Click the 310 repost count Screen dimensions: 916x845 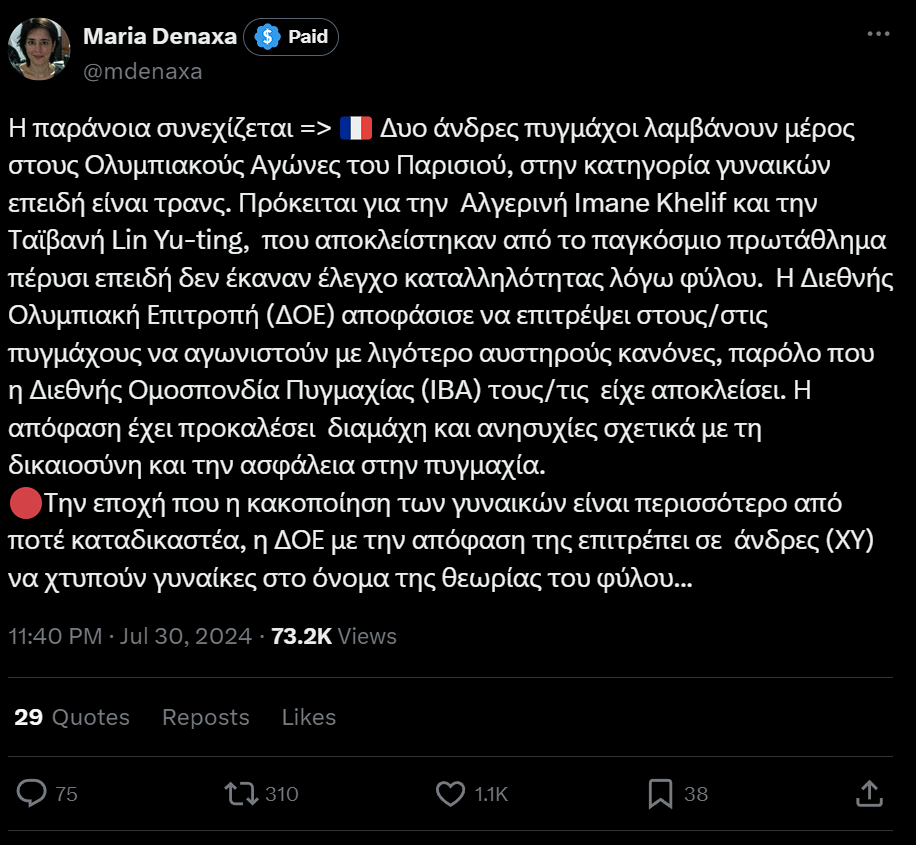[x=282, y=794]
